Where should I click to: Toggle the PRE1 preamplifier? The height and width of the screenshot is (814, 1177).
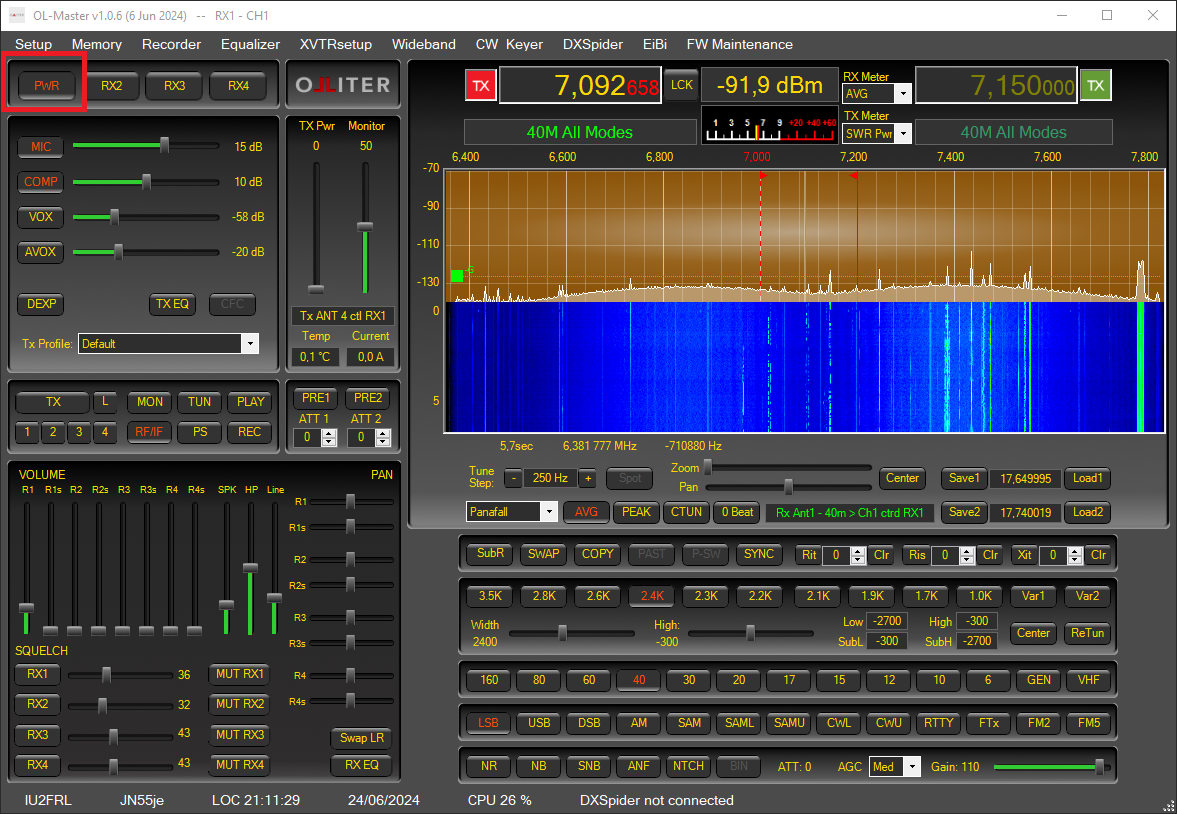pos(314,397)
